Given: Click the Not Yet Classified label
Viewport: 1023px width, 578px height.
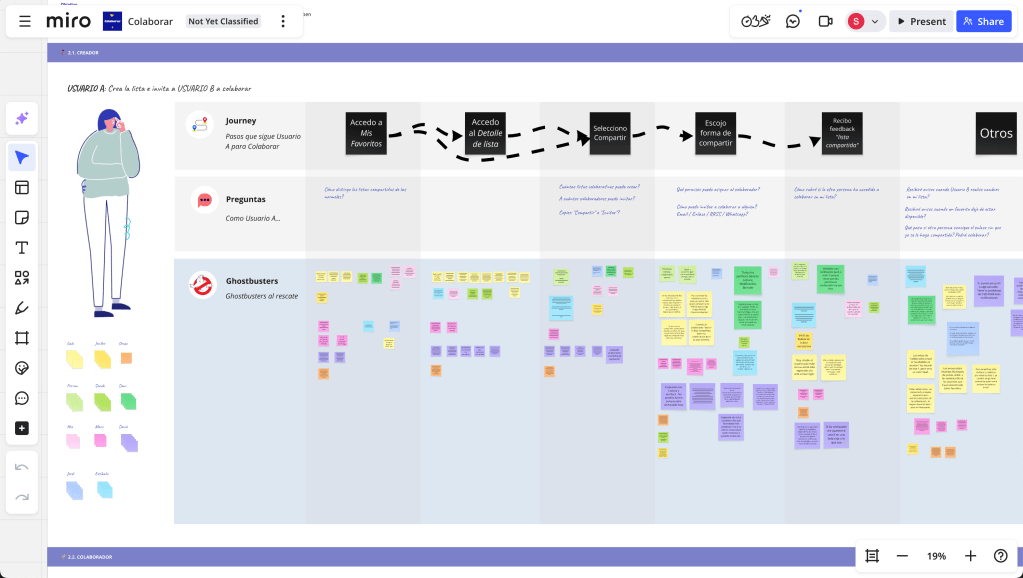Looking at the screenshot, I should point(223,21).
